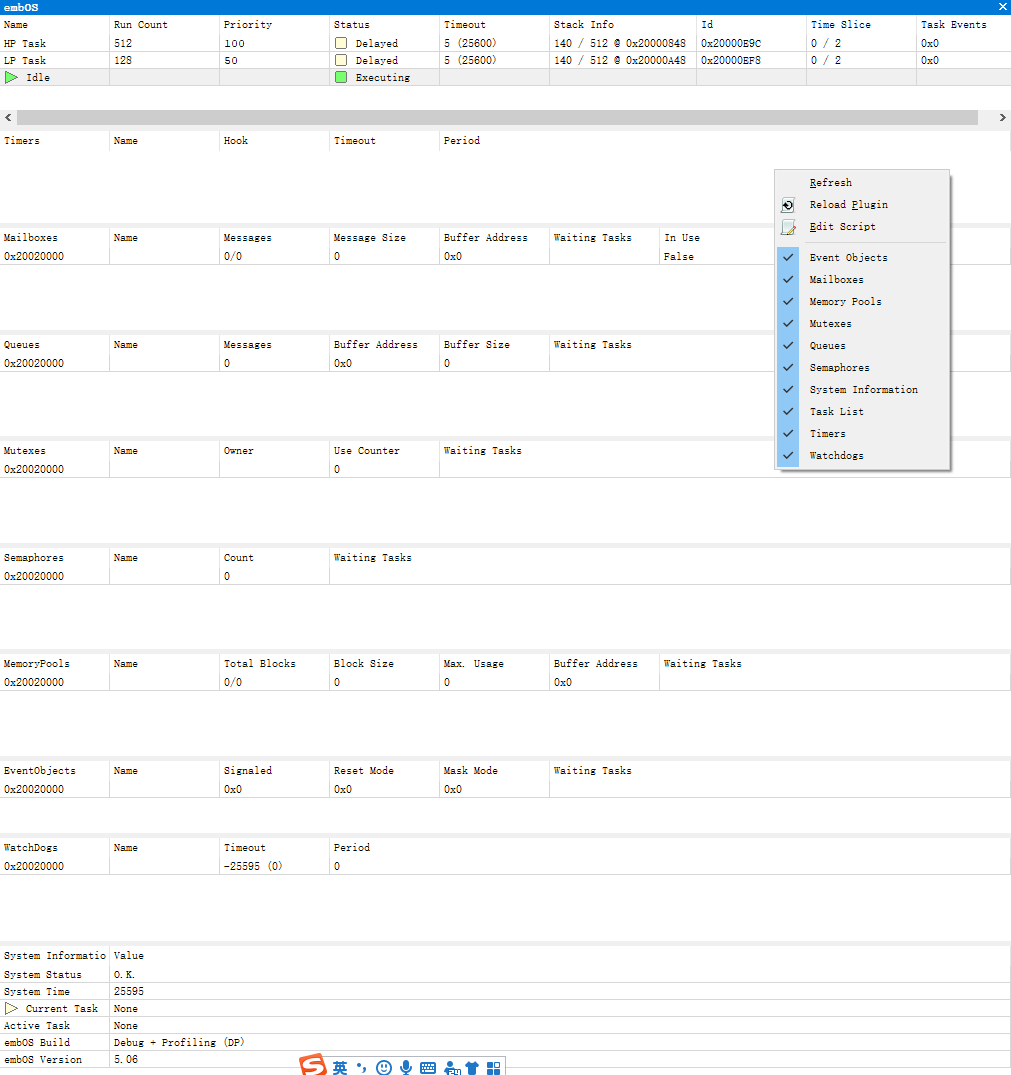The image size is (1011, 1075).
Task: Click HP Task run count 512
Action: pos(123,43)
